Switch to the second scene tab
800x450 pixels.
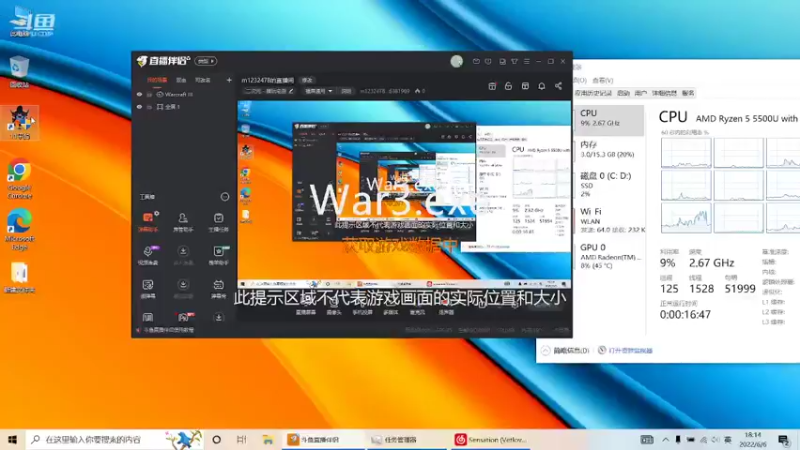tap(181, 80)
